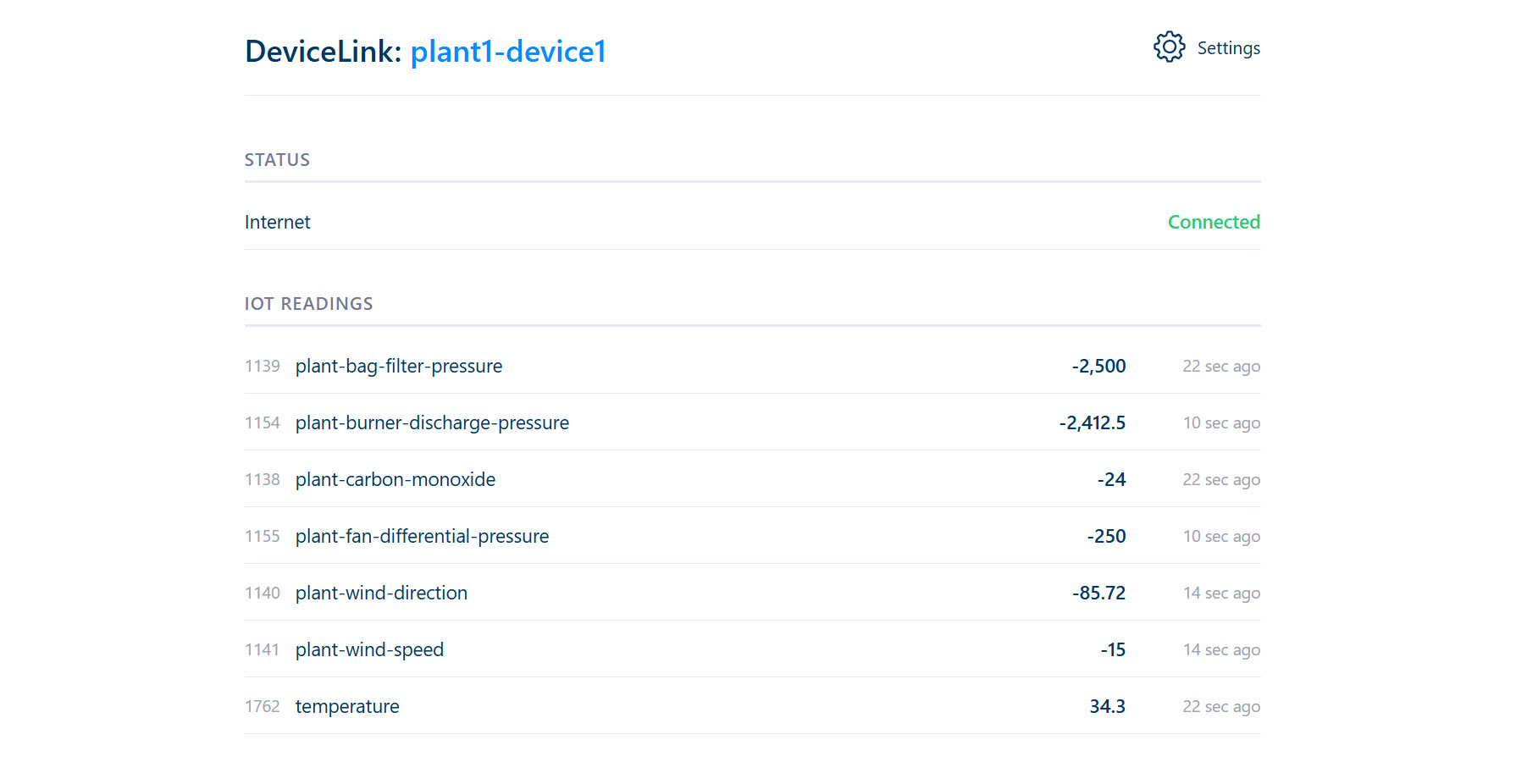Open the plant-burner-discharge-pressure reading
The height and width of the screenshot is (784, 1538).
click(x=432, y=422)
